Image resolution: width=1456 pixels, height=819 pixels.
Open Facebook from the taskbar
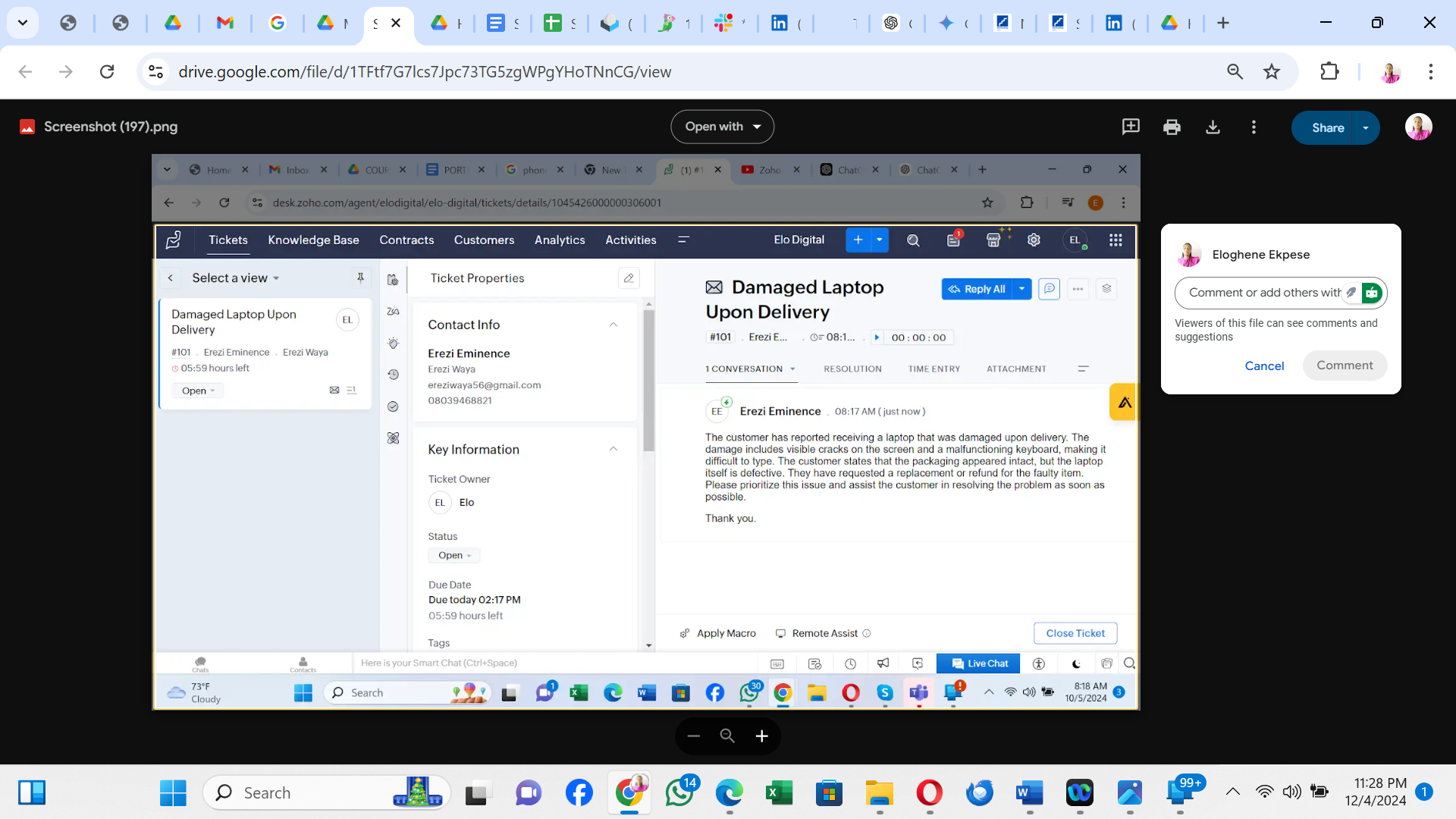[x=579, y=793]
